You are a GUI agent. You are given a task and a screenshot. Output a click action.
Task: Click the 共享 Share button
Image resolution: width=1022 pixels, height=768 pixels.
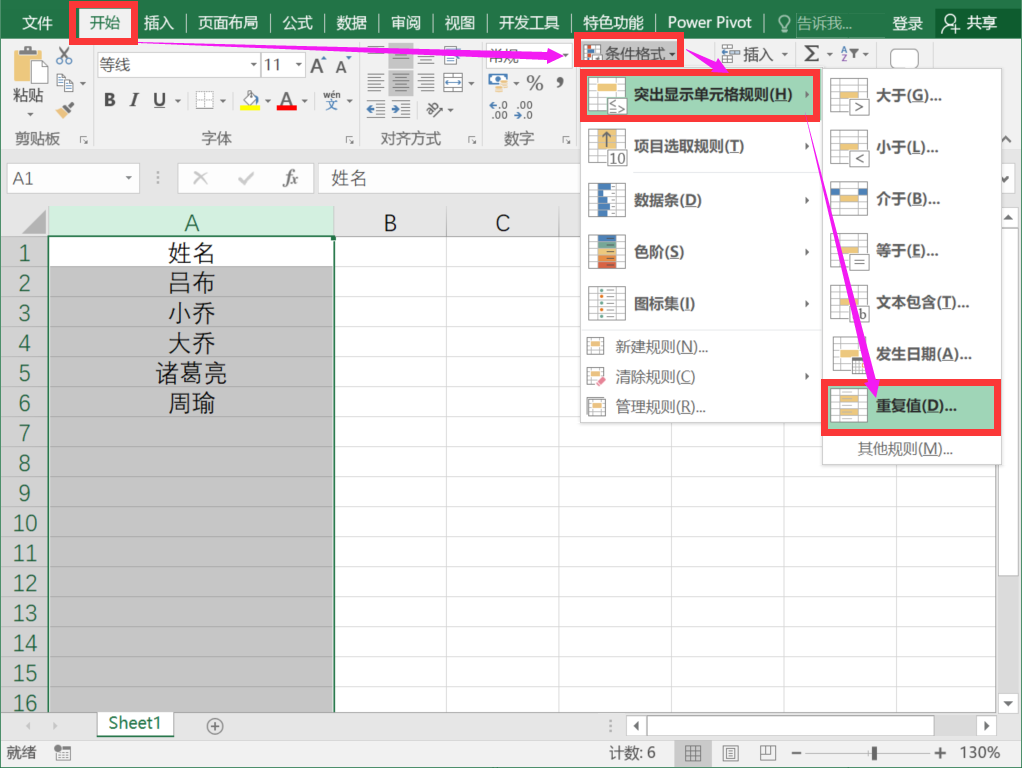pos(970,23)
